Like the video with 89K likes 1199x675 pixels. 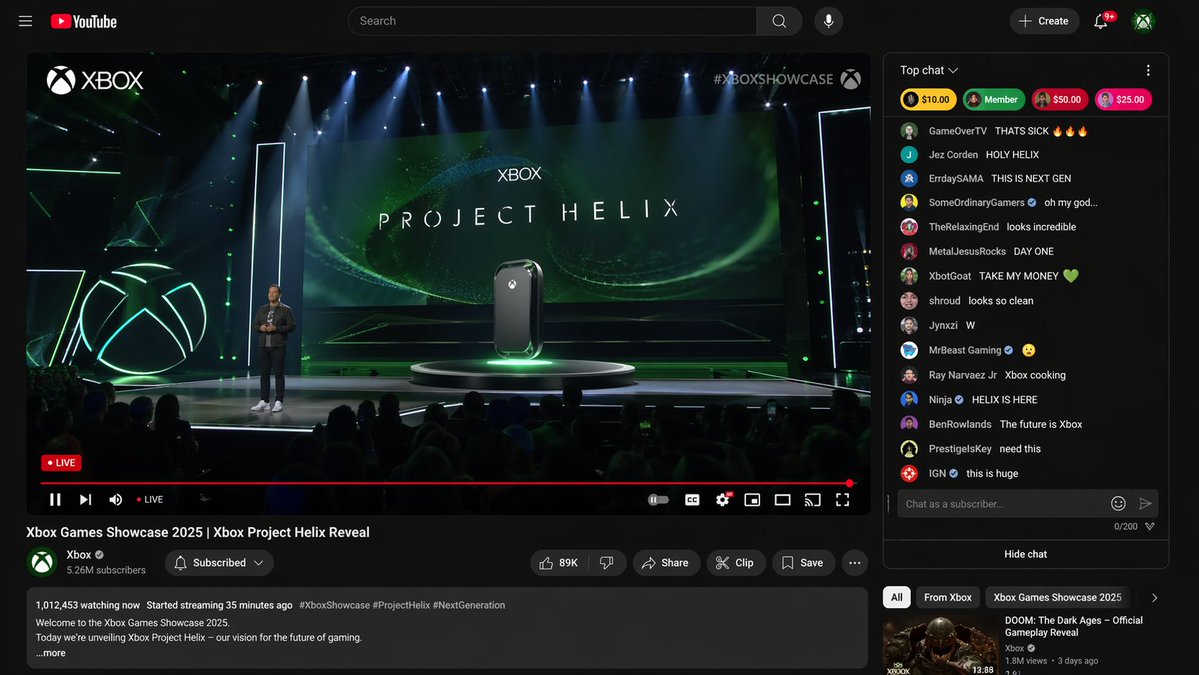[559, 563]
